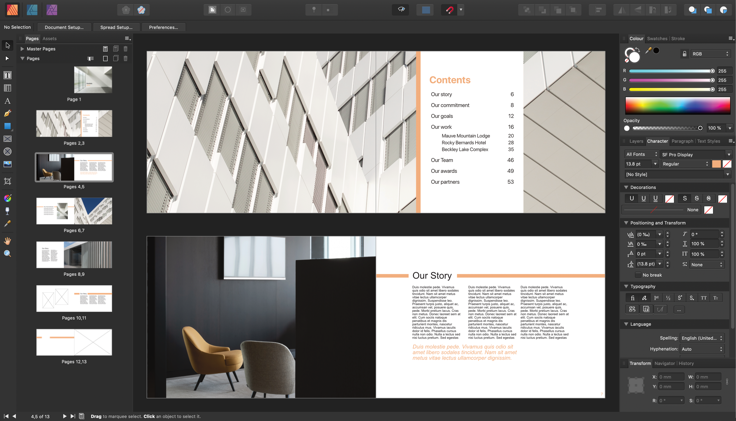The height and width of the screenshot is (421, 736).
Task: Open Preflight eye icon in top toolbar
Action: coord(401,9)
